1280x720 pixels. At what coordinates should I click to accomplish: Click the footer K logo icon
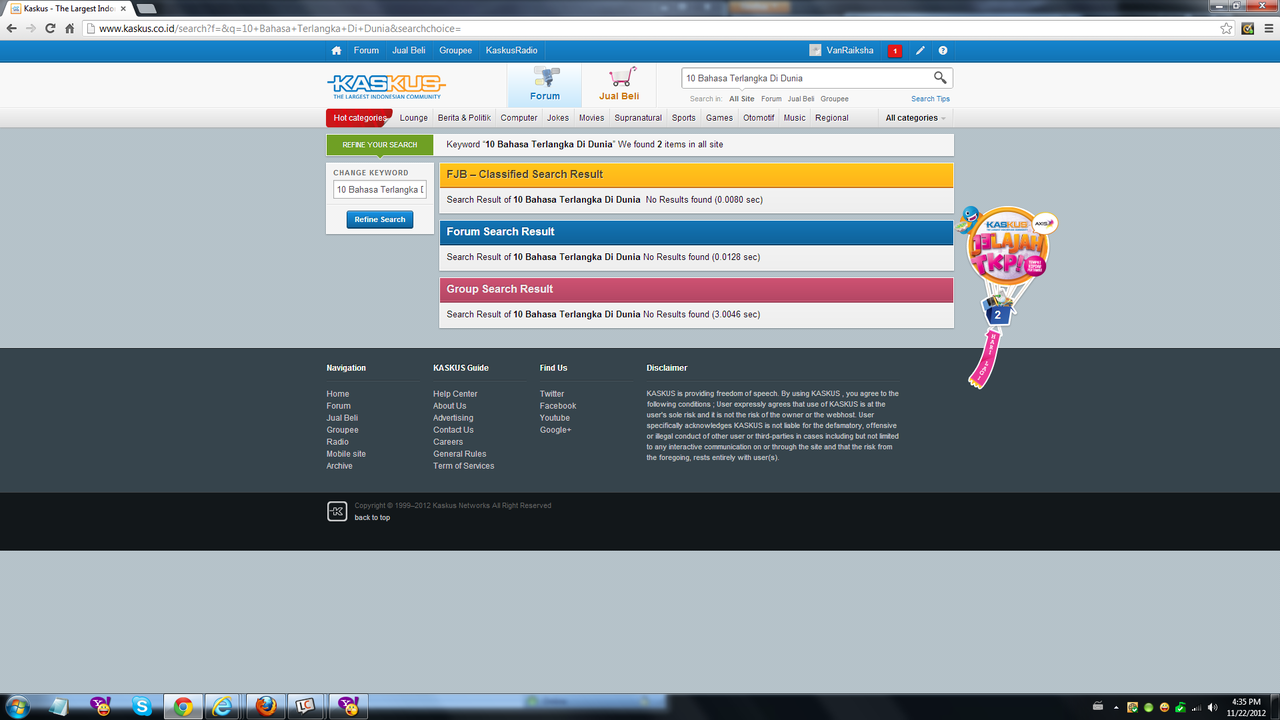337,511
